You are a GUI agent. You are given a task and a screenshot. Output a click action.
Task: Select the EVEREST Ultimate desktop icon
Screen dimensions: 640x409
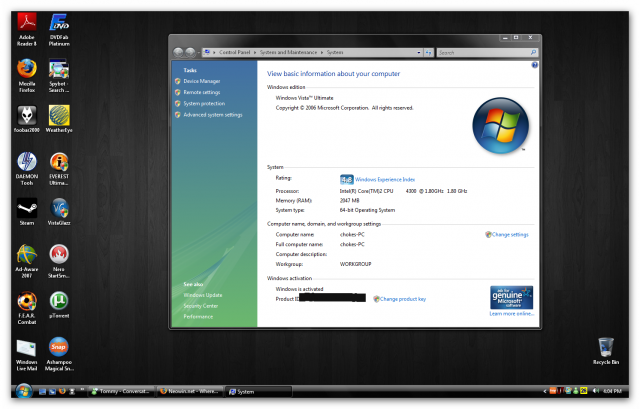tap(59, 169)
